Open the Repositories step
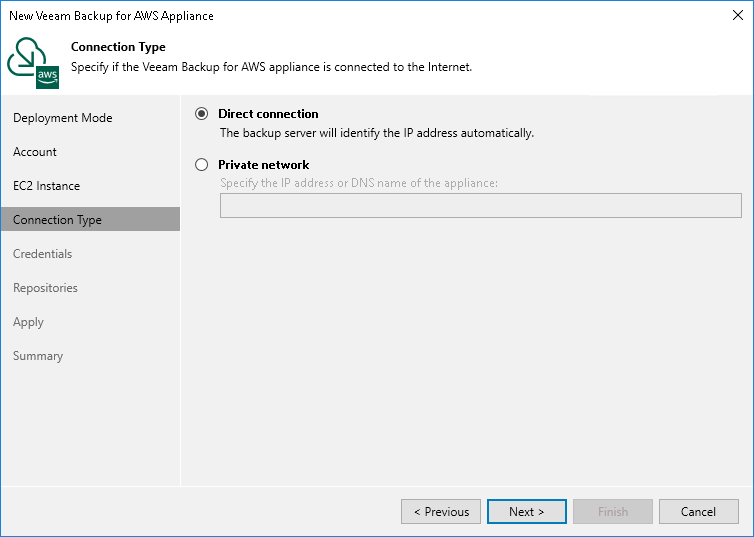The width and height of the screenshot is (754, 537). [x=45, y=288]
